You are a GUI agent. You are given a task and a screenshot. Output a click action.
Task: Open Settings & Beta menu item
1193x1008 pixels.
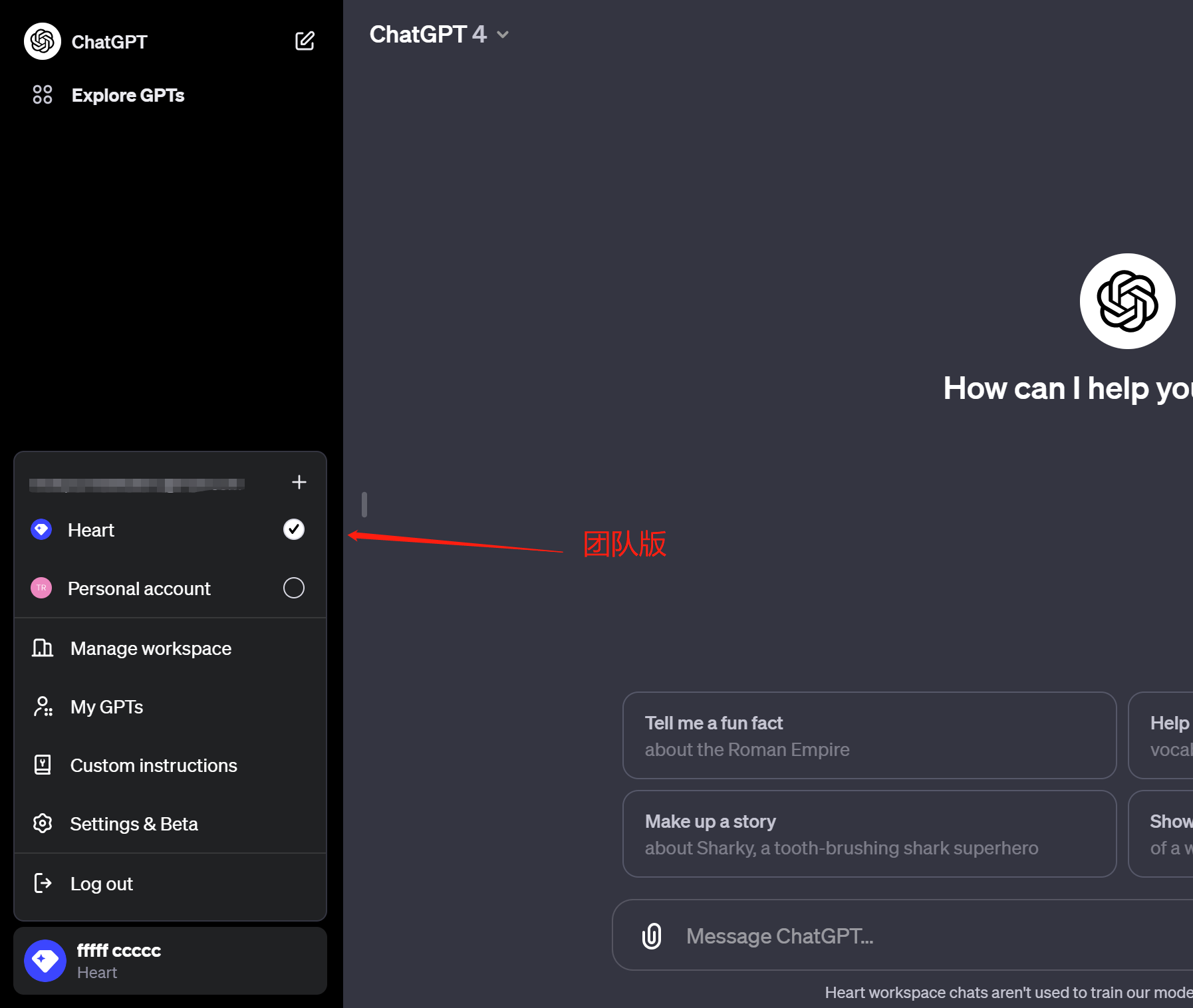coord(170,823)
